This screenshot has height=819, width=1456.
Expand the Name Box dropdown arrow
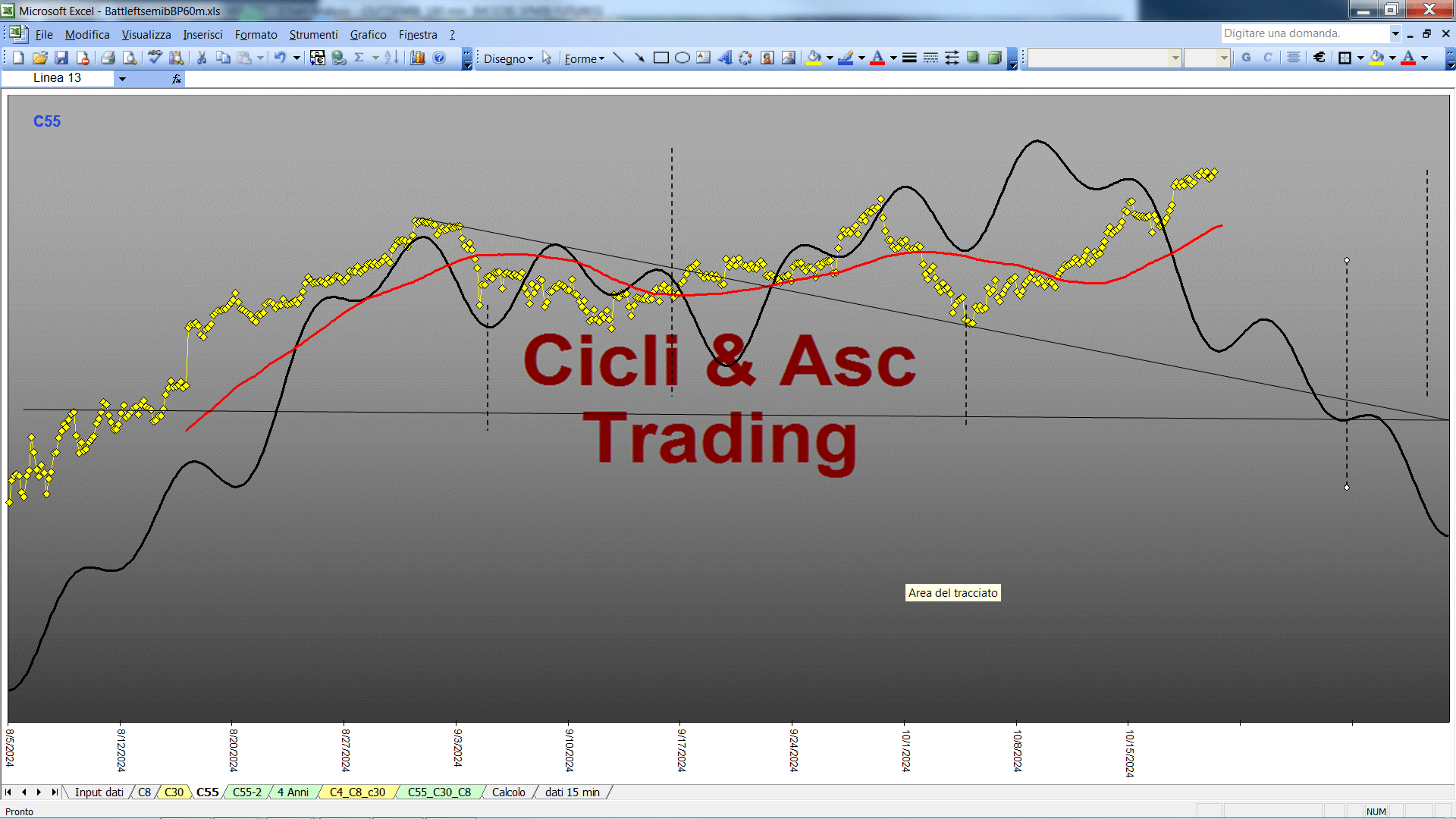pyautogui.click(x=122, y=78)
